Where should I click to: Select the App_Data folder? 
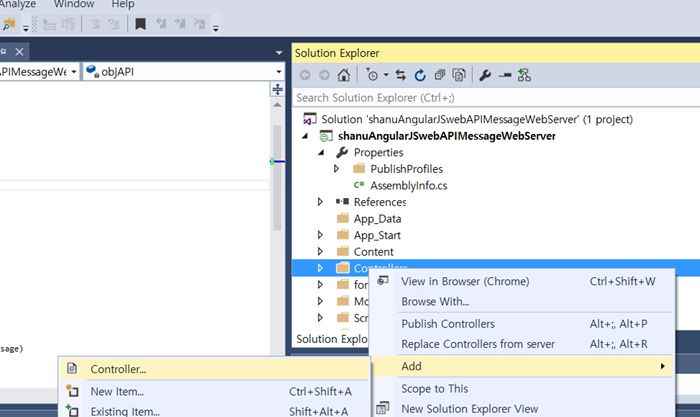[x=377, y=218]
